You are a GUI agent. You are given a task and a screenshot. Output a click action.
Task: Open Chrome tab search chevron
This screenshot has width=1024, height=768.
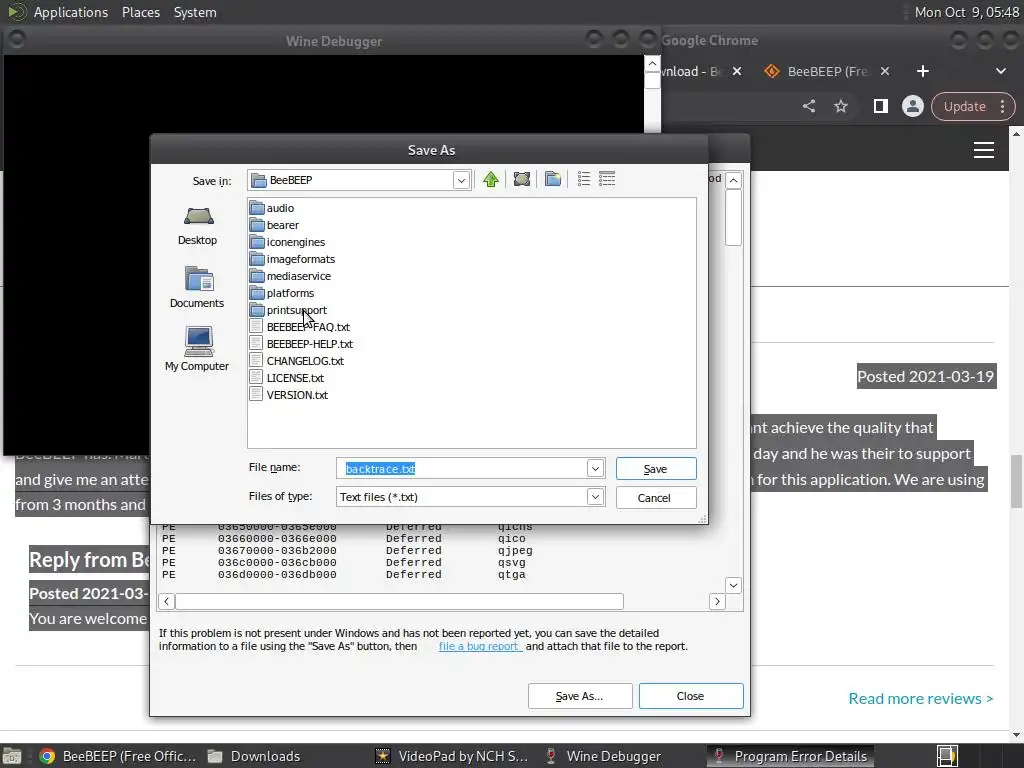(1000, 71)
